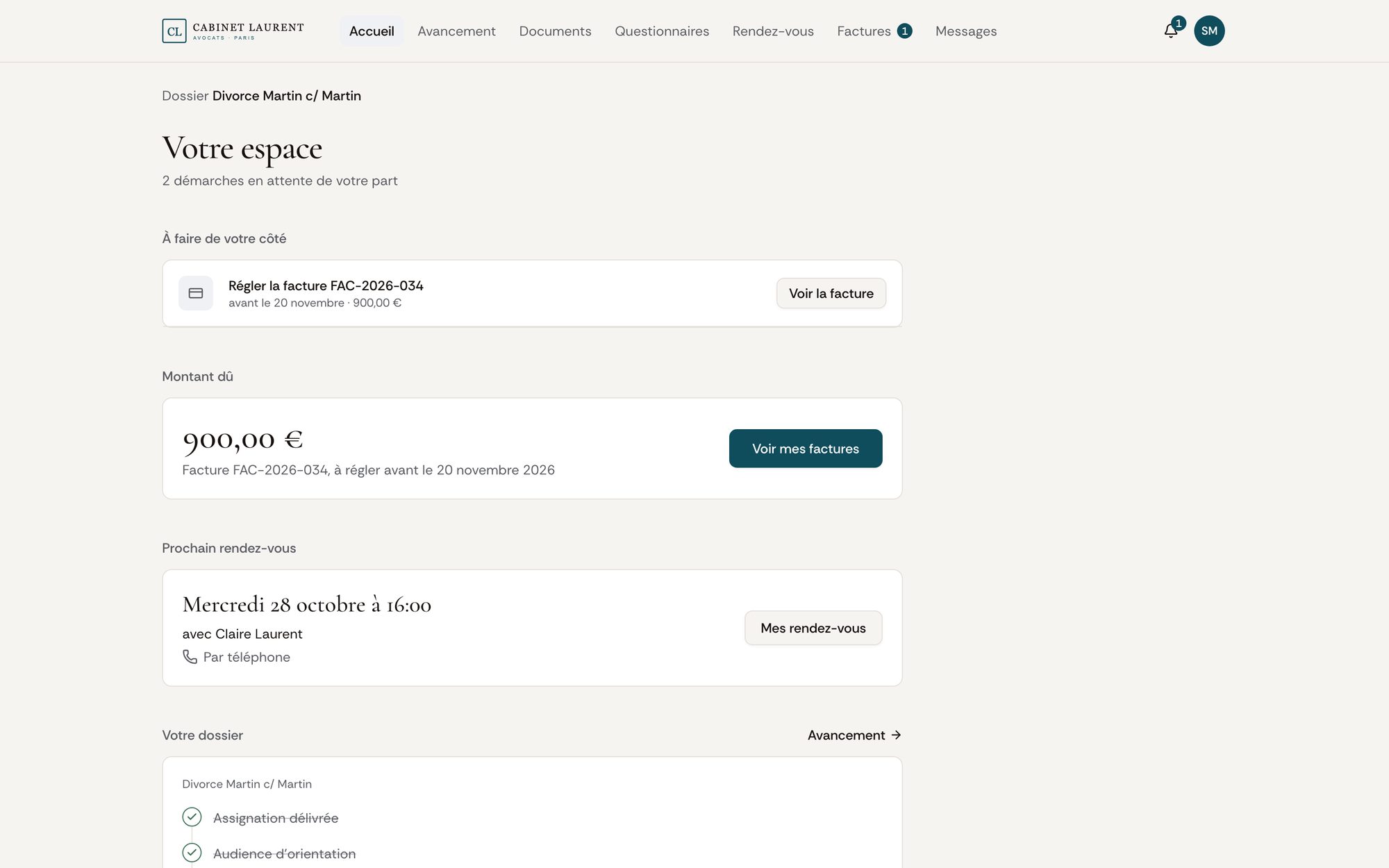This screenshot has height=868, width=1389.
Task: Open the Questionnaires tab
Action: coord(662,31)
